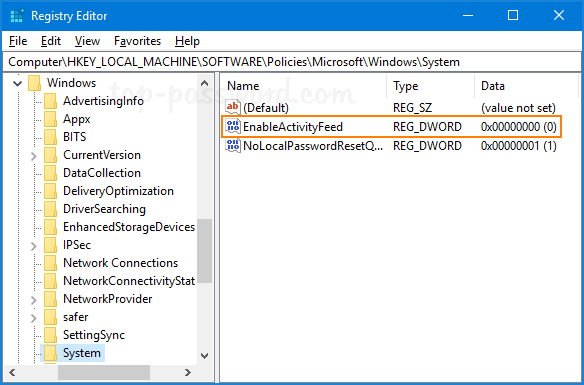The width and height of the screenshot is (584, 385).
Task: Select the EnableActivityFeed DWORD value icon
Action: [233, 127]
